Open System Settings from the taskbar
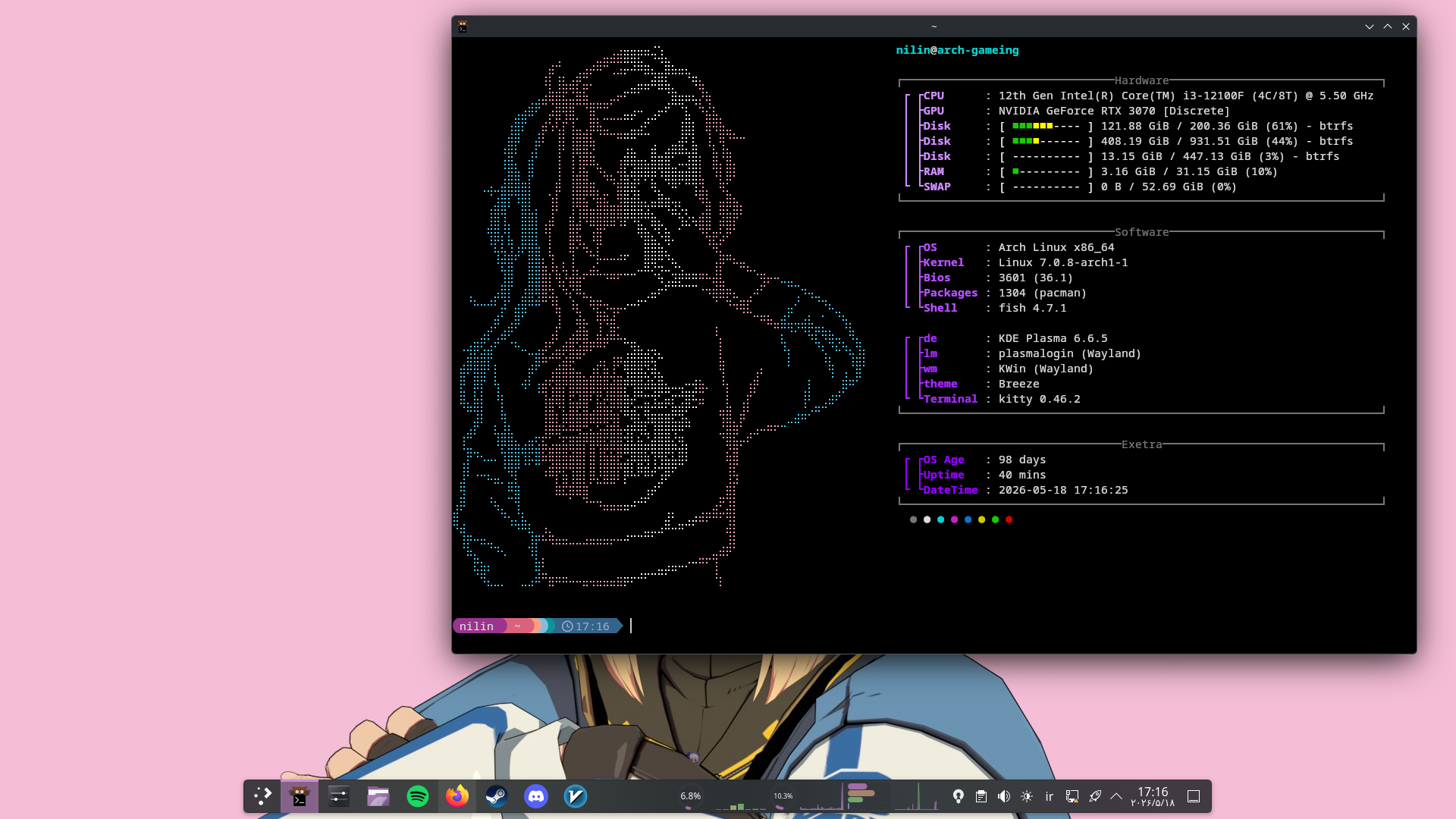The image size is (1456, 819). point(339,796)
